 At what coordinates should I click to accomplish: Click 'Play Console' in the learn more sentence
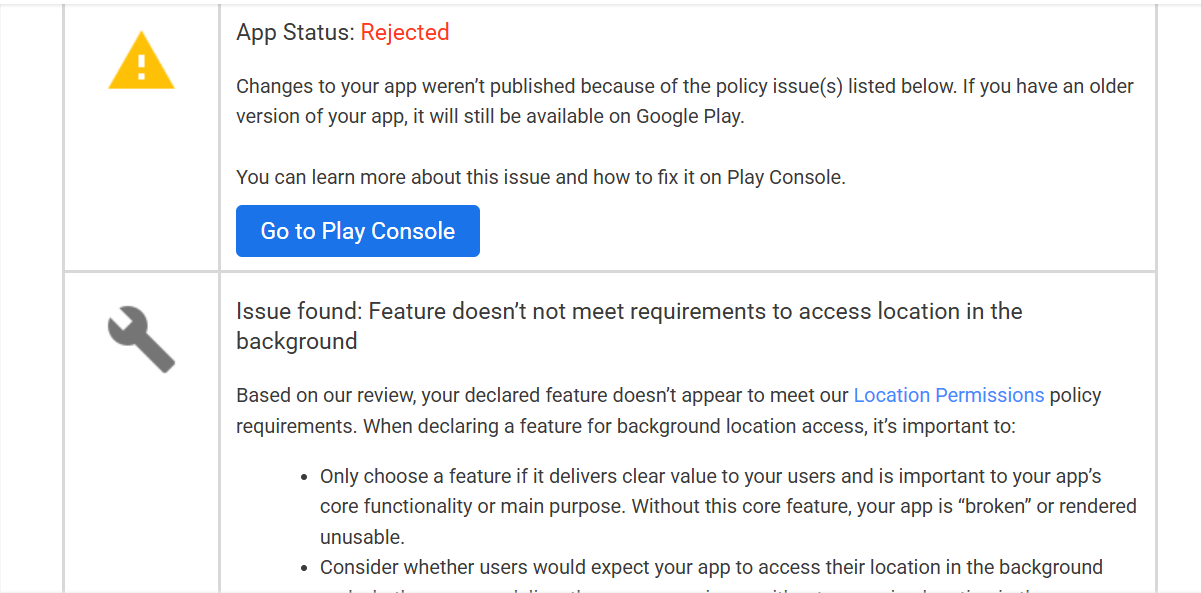pyautogui.click(x=785, y=177)
